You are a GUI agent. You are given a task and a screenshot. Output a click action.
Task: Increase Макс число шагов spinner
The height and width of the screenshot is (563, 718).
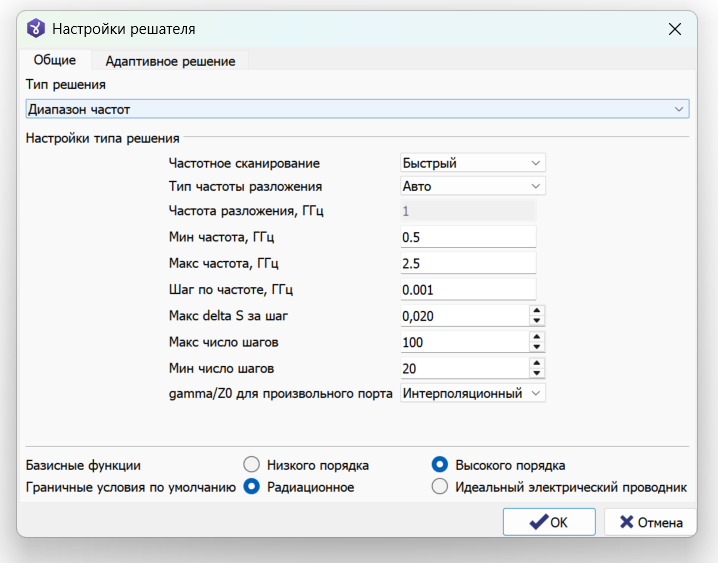coord(537,336)
